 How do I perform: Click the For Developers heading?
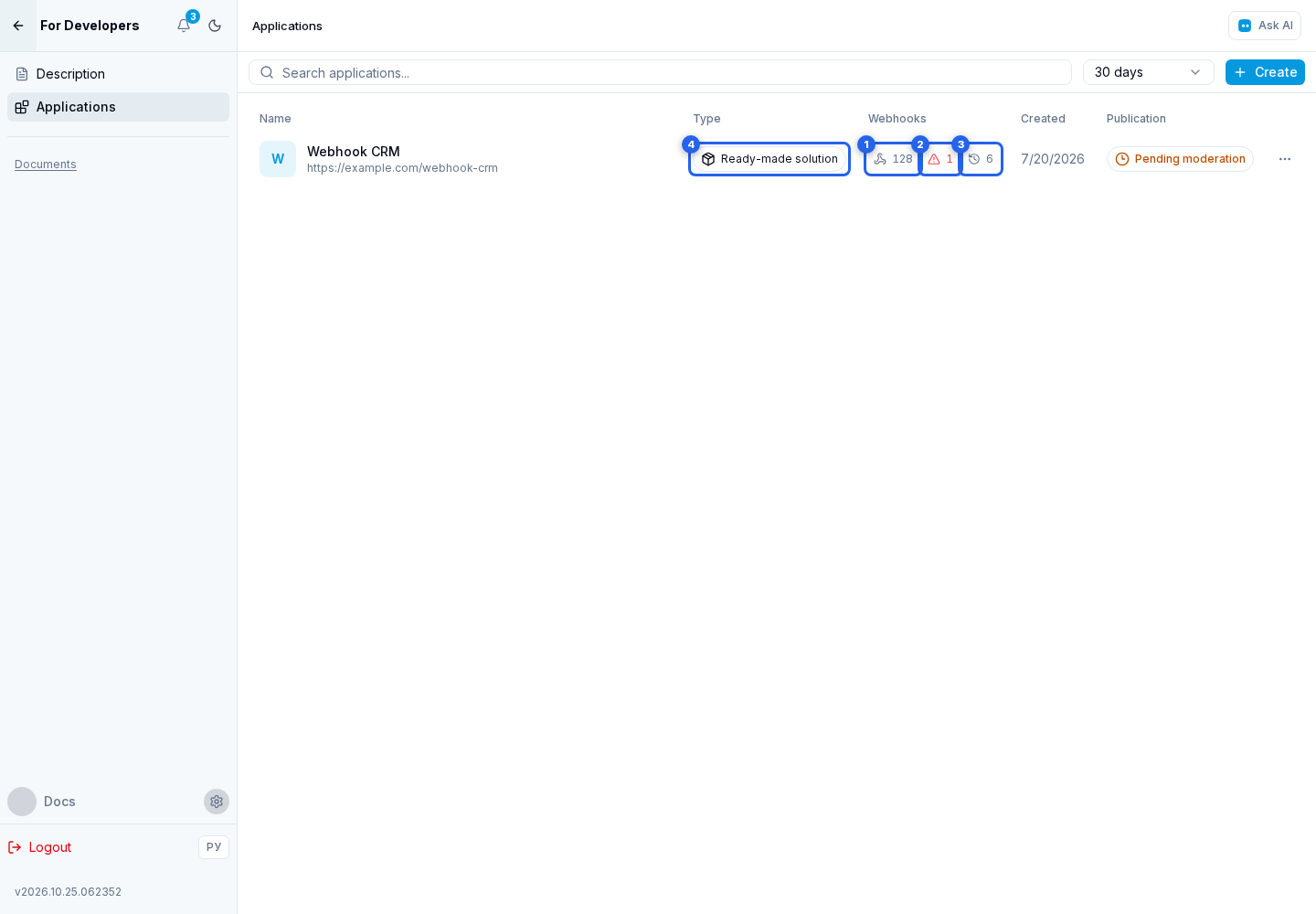[90, 26]
